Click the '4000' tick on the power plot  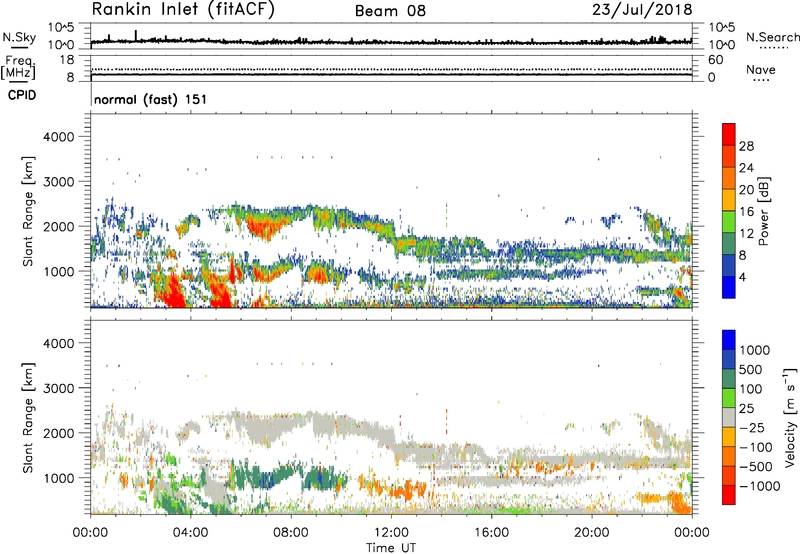pyautogui.click(x=58, y=137)
